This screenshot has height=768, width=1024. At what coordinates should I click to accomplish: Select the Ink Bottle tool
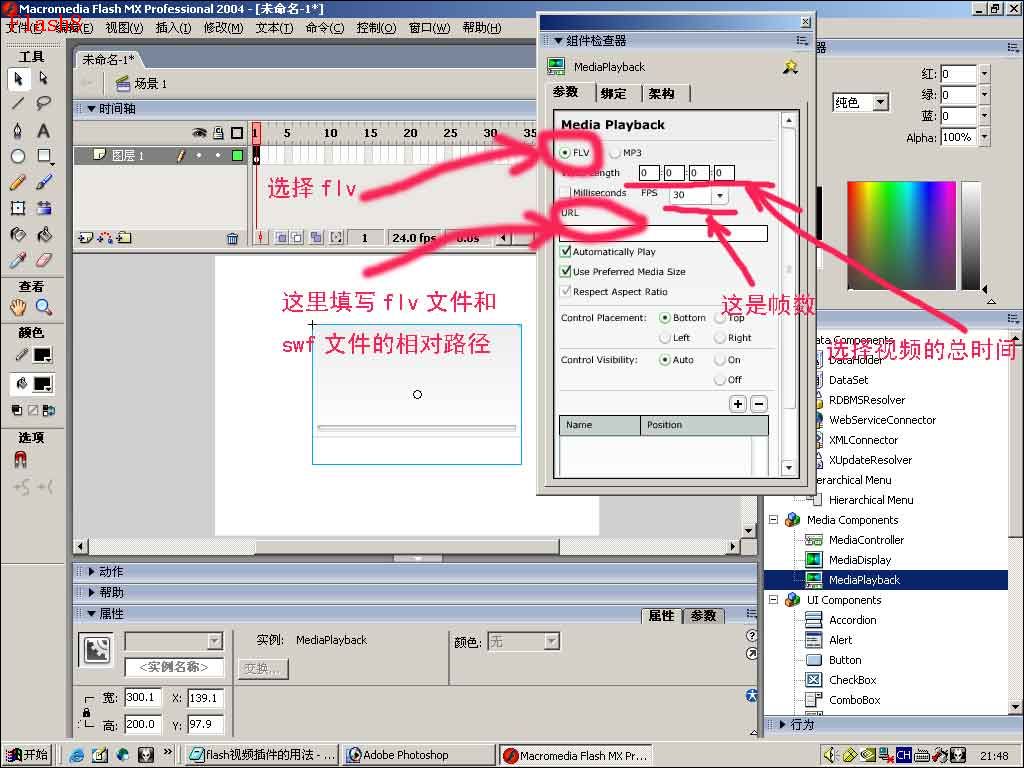click(x=18, y=234)
